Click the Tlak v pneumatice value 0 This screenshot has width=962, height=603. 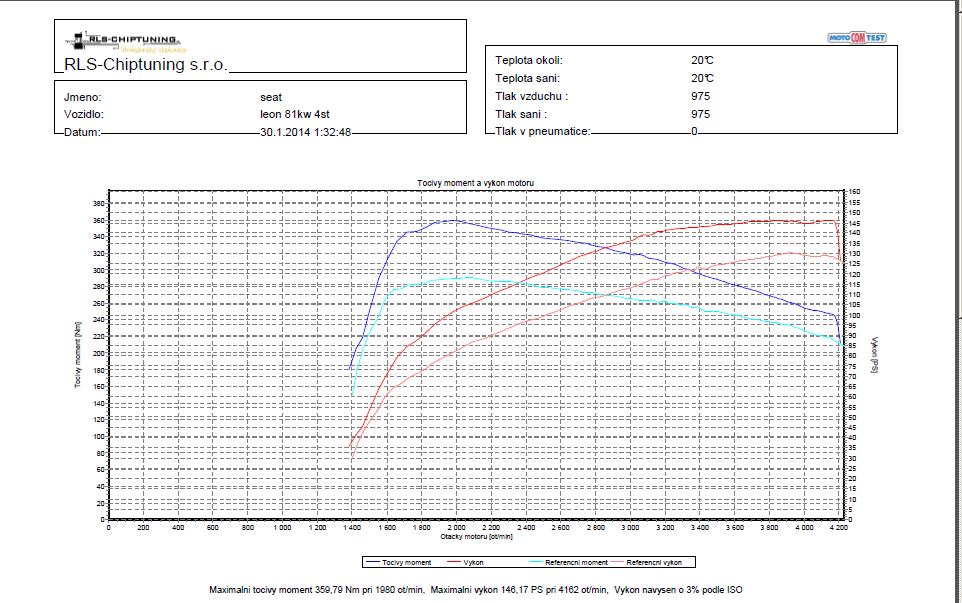coord(693,131)
